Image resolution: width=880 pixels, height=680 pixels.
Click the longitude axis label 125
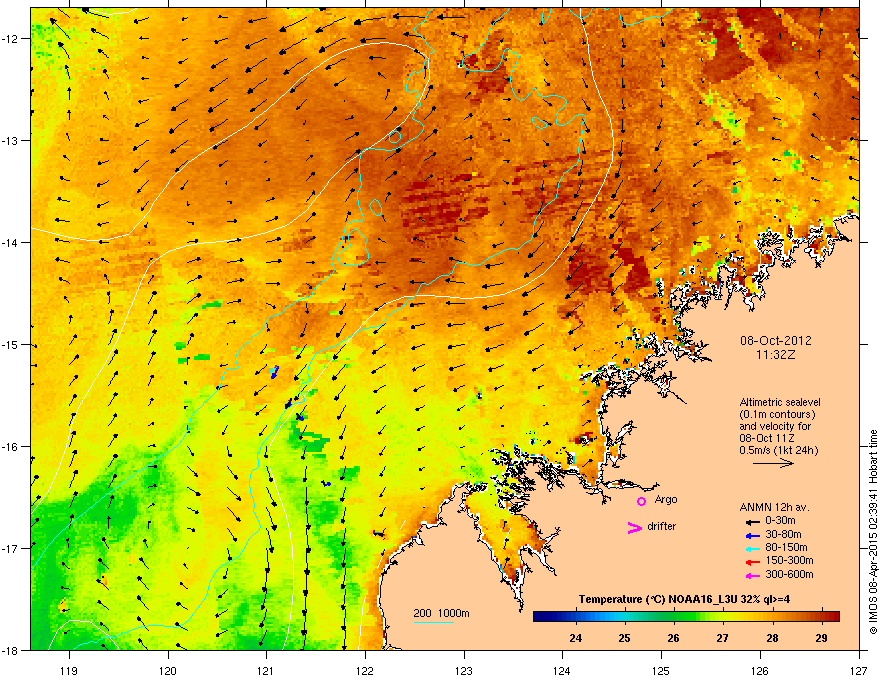(x=661, y=670)
